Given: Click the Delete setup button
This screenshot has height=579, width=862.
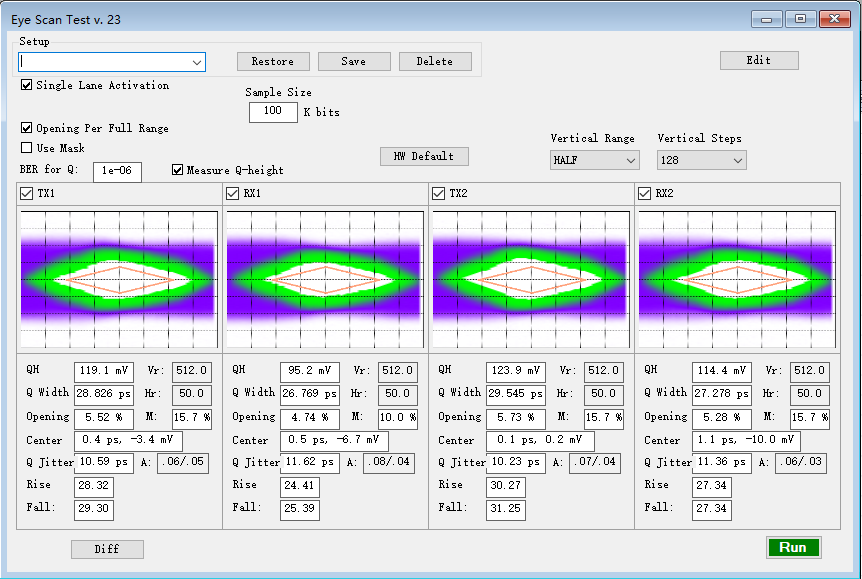Looking at the screenshot, I should (x=435, y=61).
